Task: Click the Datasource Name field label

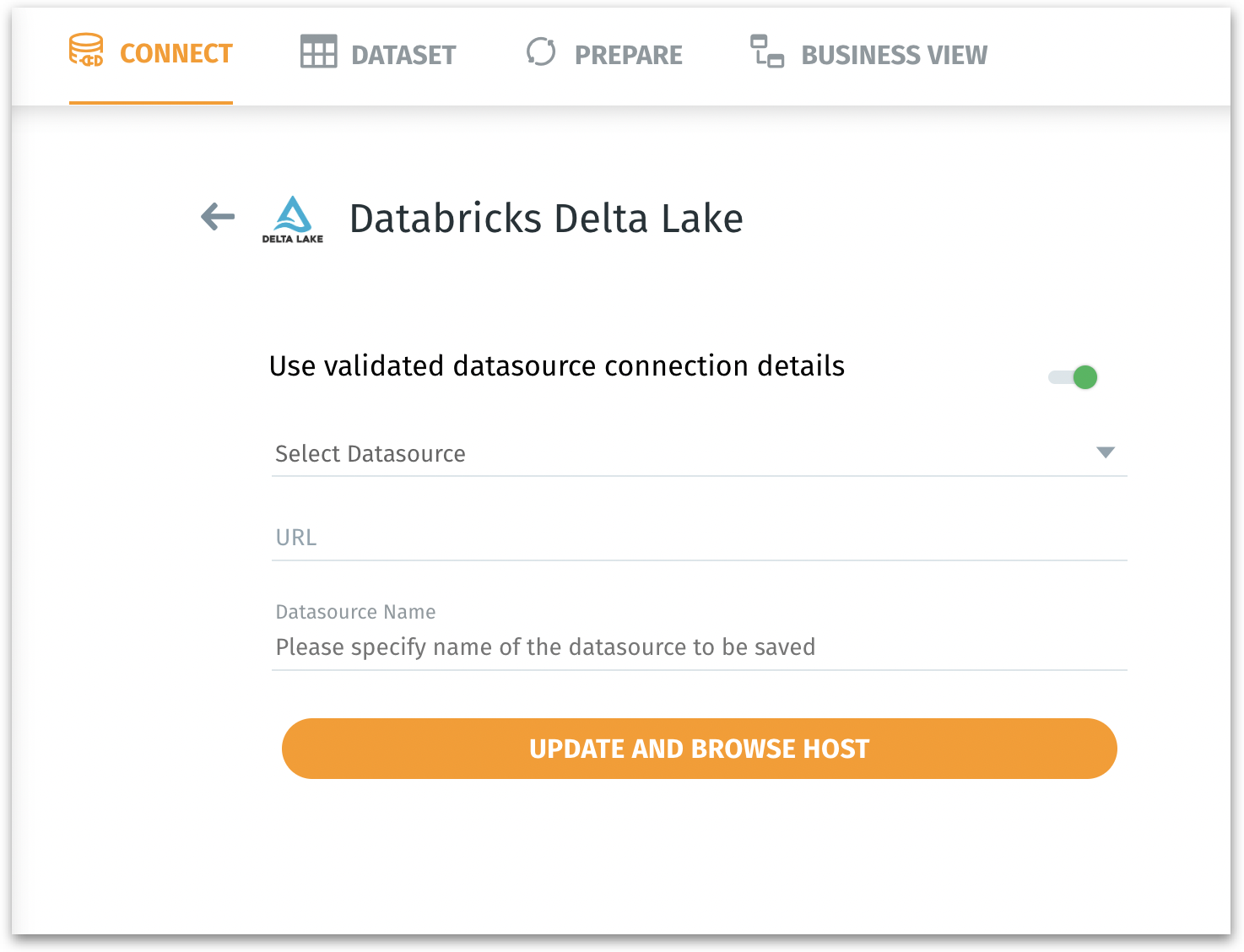Action: tap(355, 612)
